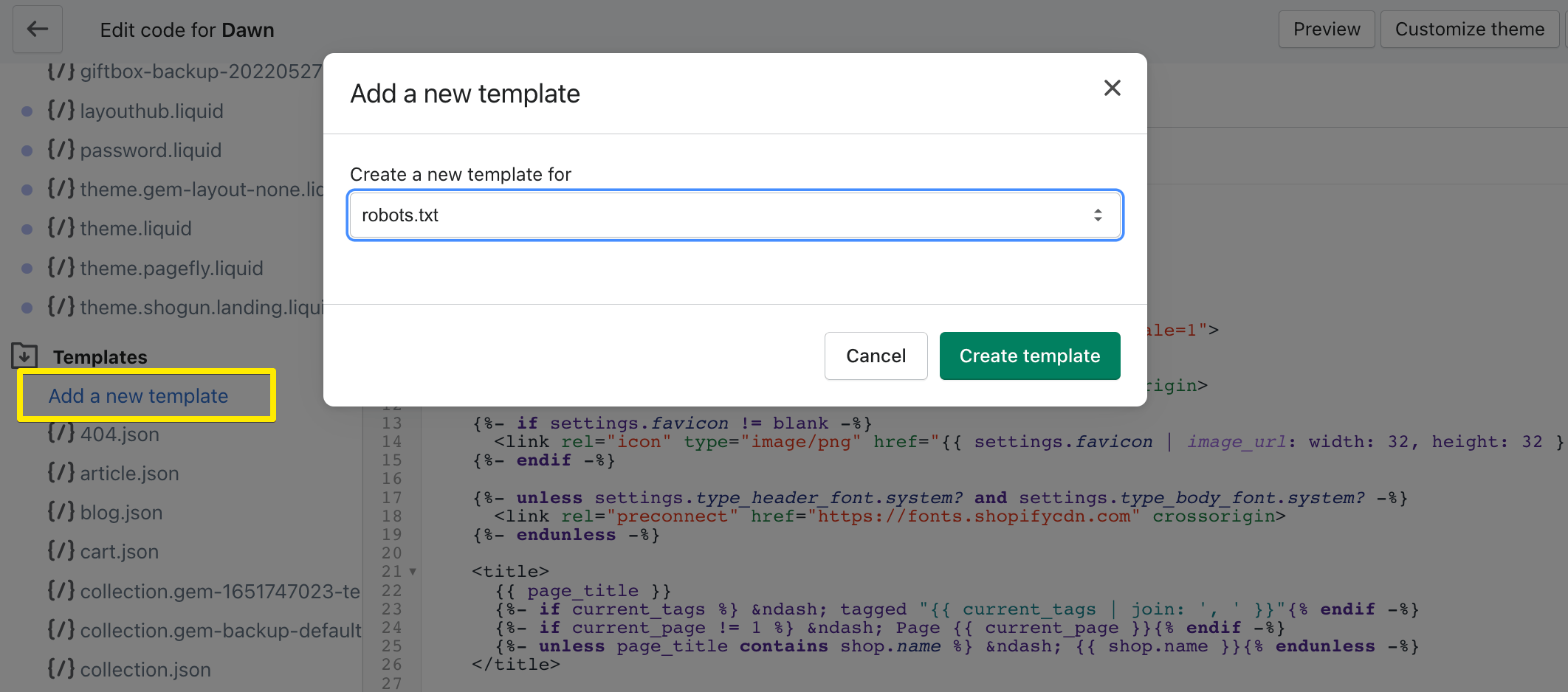Screen dimensions: 1568x692
Task: Close the Add a new template modal
Action: pos(1113,88)
